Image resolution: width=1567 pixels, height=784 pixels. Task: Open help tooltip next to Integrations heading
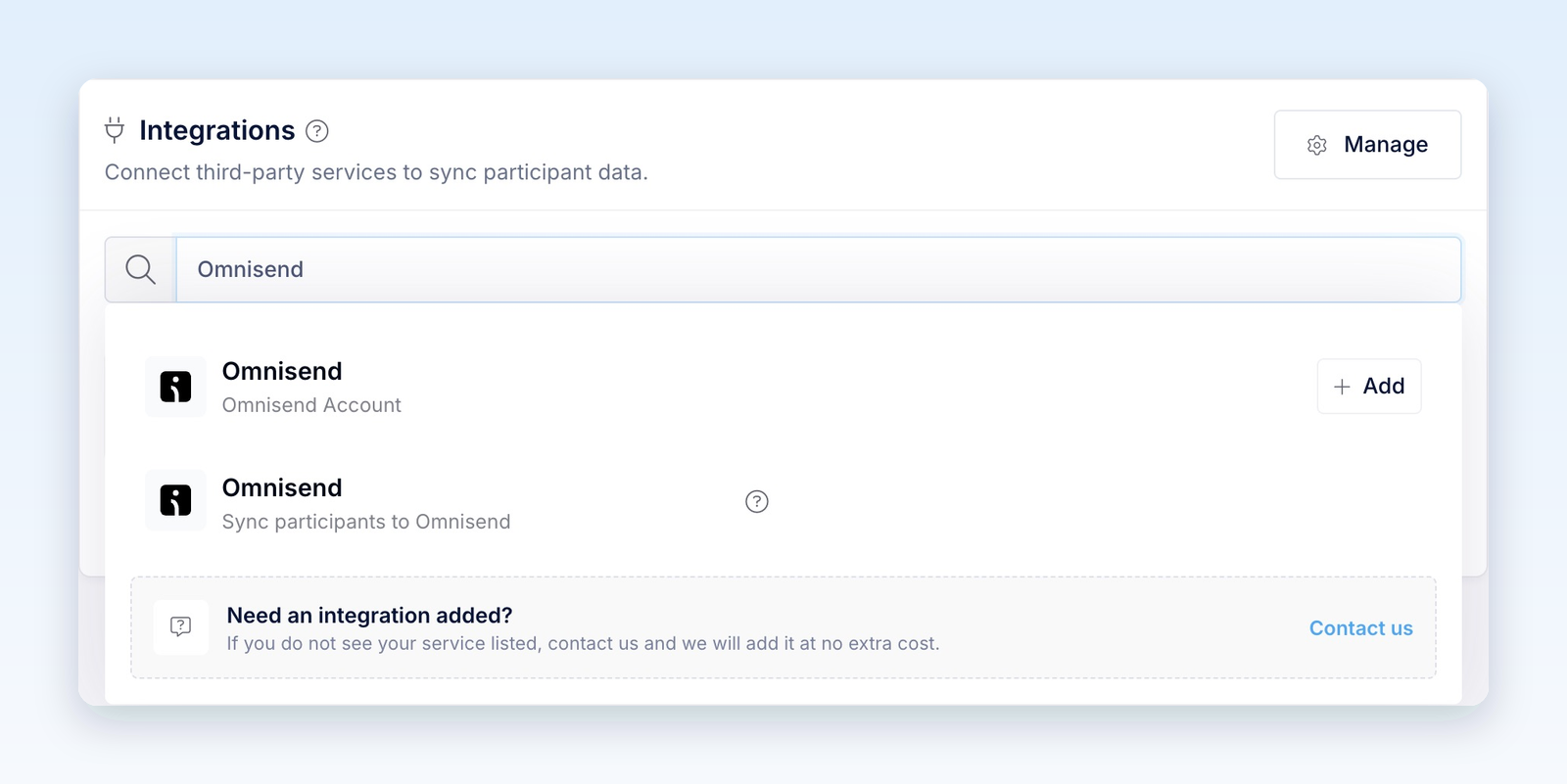(x=317, y=131)
